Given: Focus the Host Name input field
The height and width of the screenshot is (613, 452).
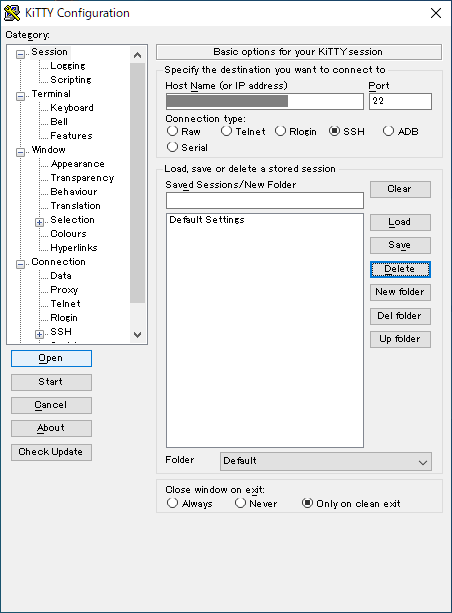Looking at the screenshot, I should [265, 101].
